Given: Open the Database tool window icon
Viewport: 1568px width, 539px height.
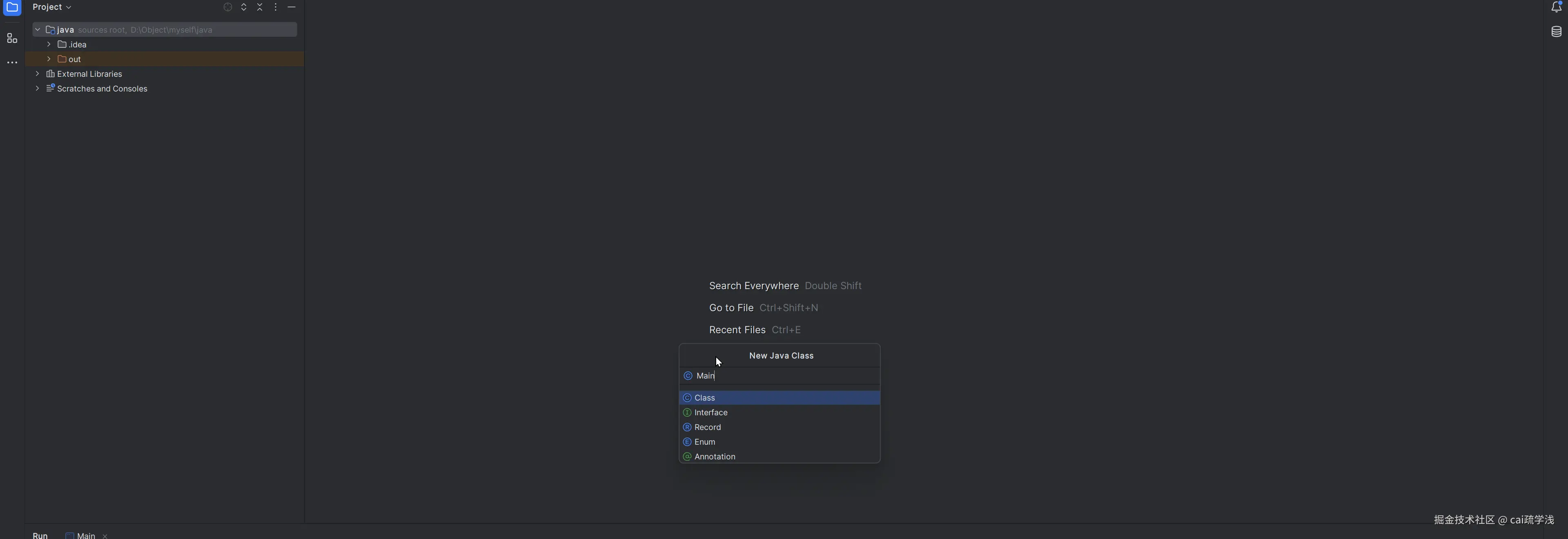Looking at the screenshot, I should click(1557, 31).
